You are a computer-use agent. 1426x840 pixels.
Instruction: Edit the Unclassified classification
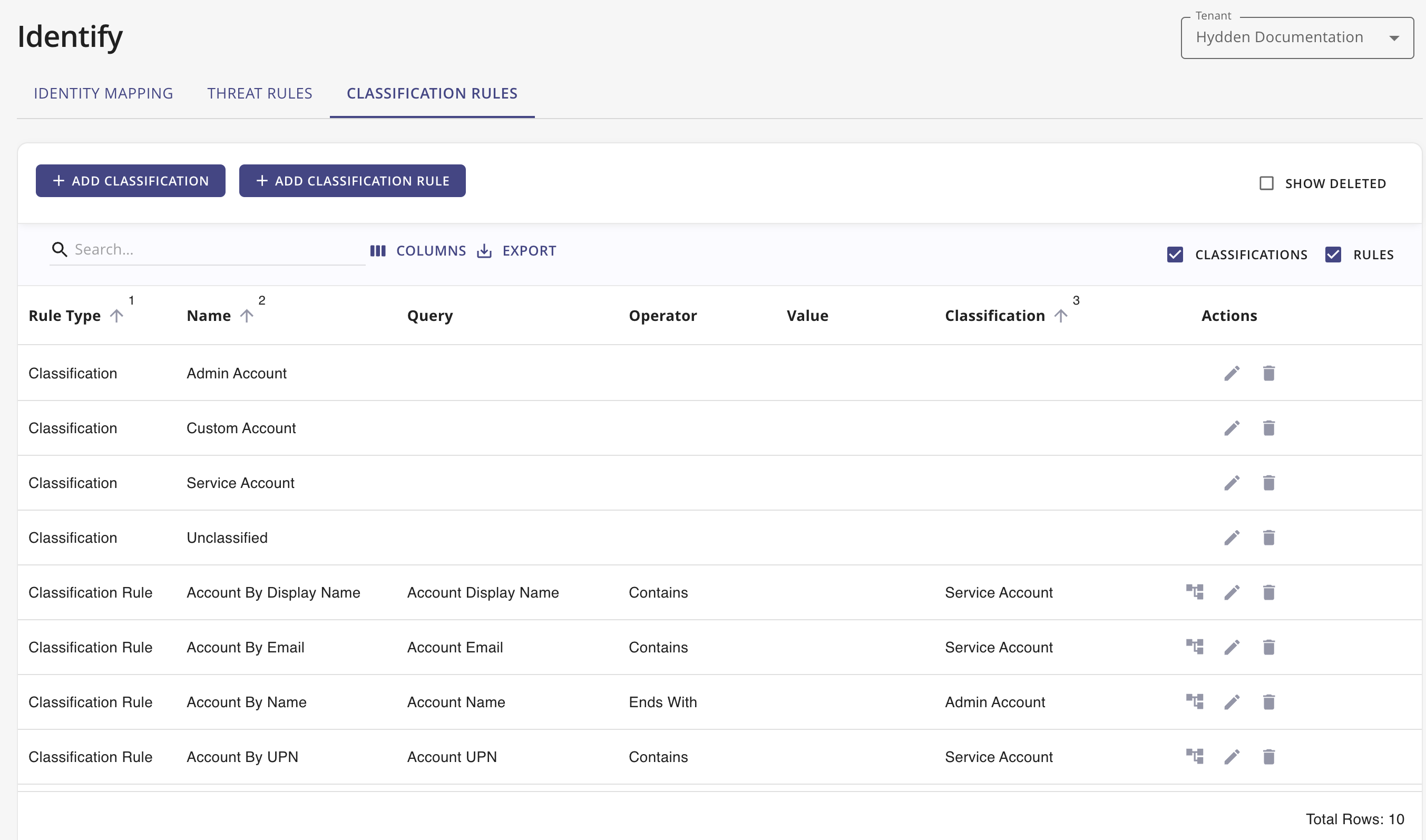1232,538
